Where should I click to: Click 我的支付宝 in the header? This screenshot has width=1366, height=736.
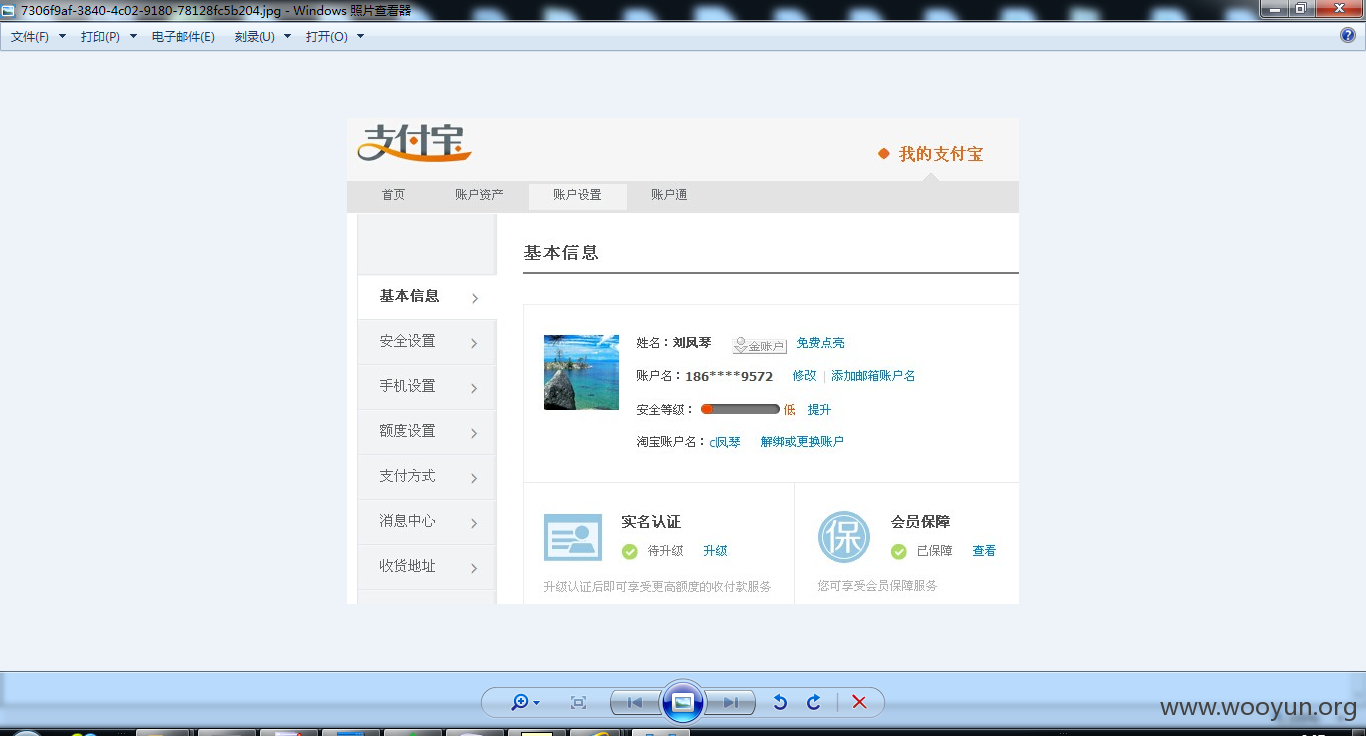[x=941, y=154]
